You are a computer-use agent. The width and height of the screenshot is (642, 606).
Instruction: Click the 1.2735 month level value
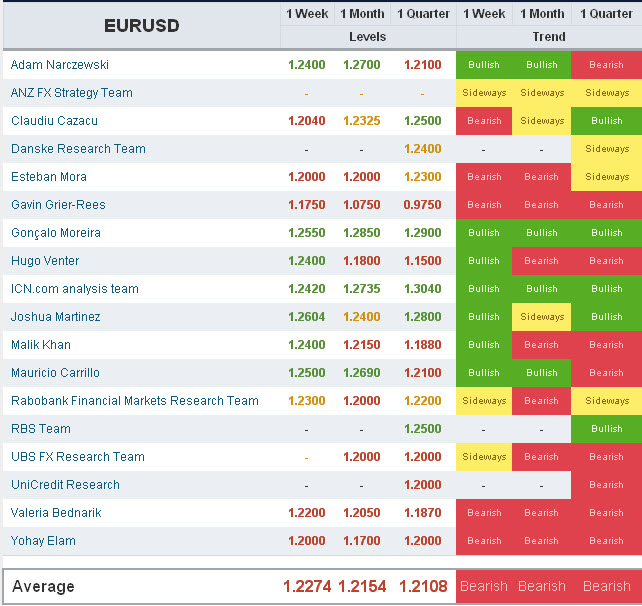(362, 289)
